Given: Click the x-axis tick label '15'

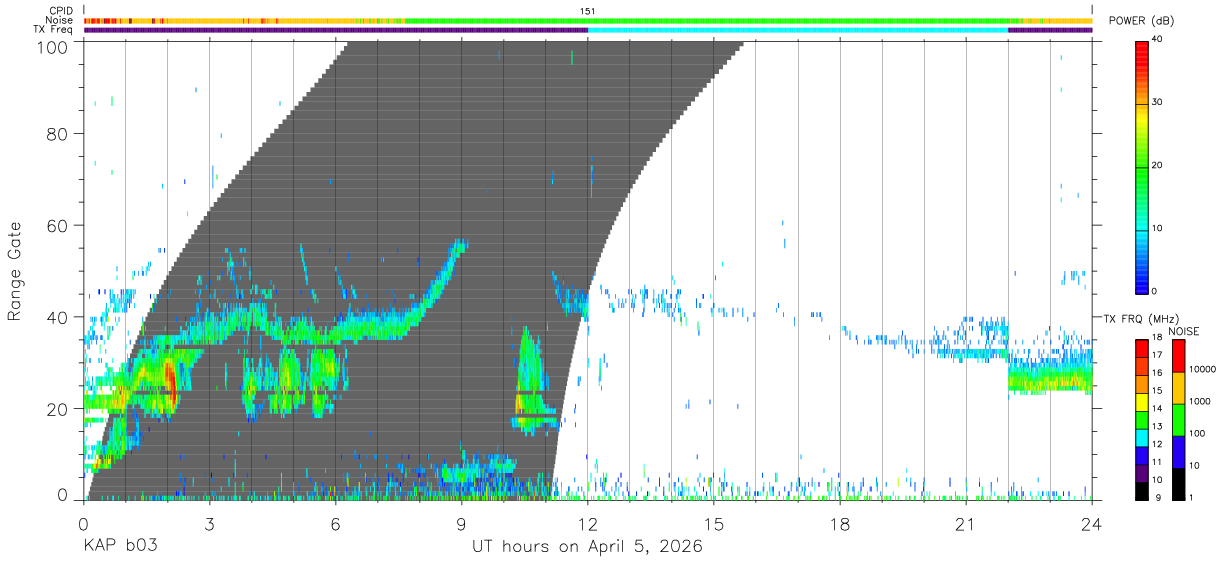Looking at the screenshot, I should [714, 523].
